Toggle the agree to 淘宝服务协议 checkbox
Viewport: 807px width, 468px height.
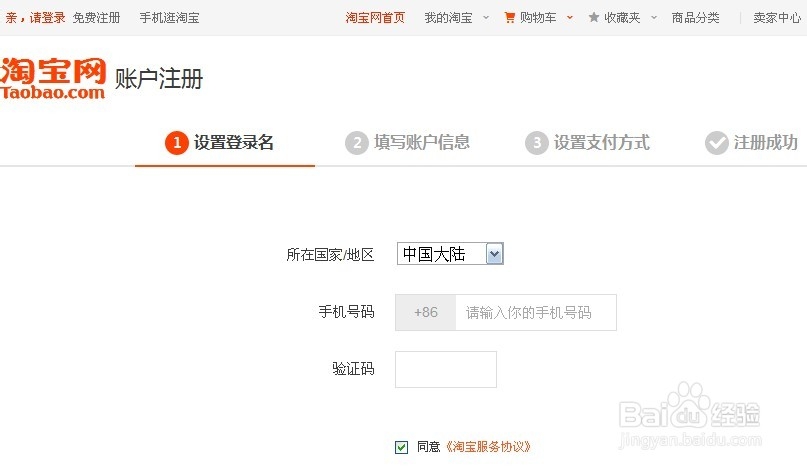point(402,447)
